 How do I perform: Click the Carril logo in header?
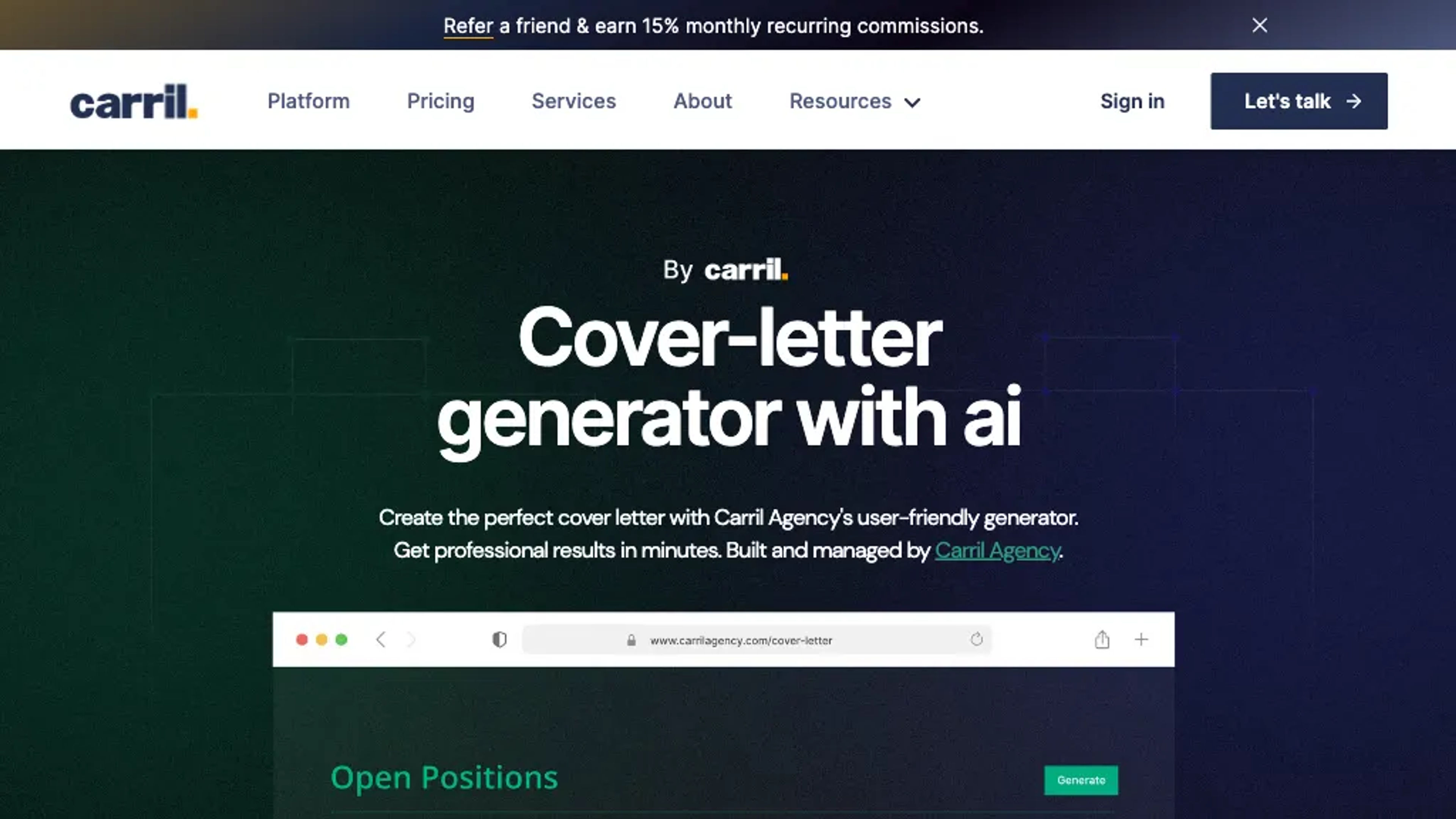(134, 100)
